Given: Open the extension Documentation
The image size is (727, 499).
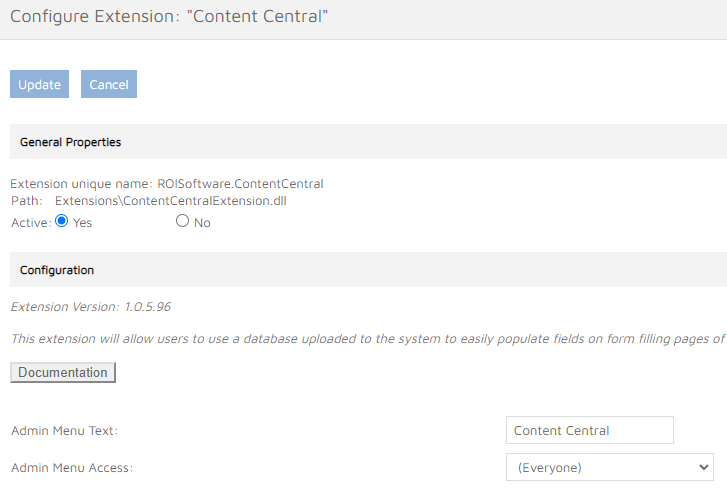Looking at the screenshot, I should pyautogui.click(x=63, y=373).
